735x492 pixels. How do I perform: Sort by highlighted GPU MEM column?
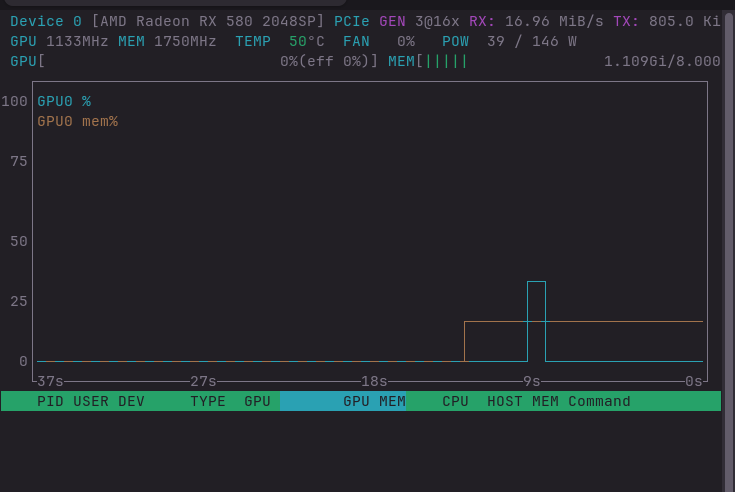pyautogui.click(x=374, y=402)
